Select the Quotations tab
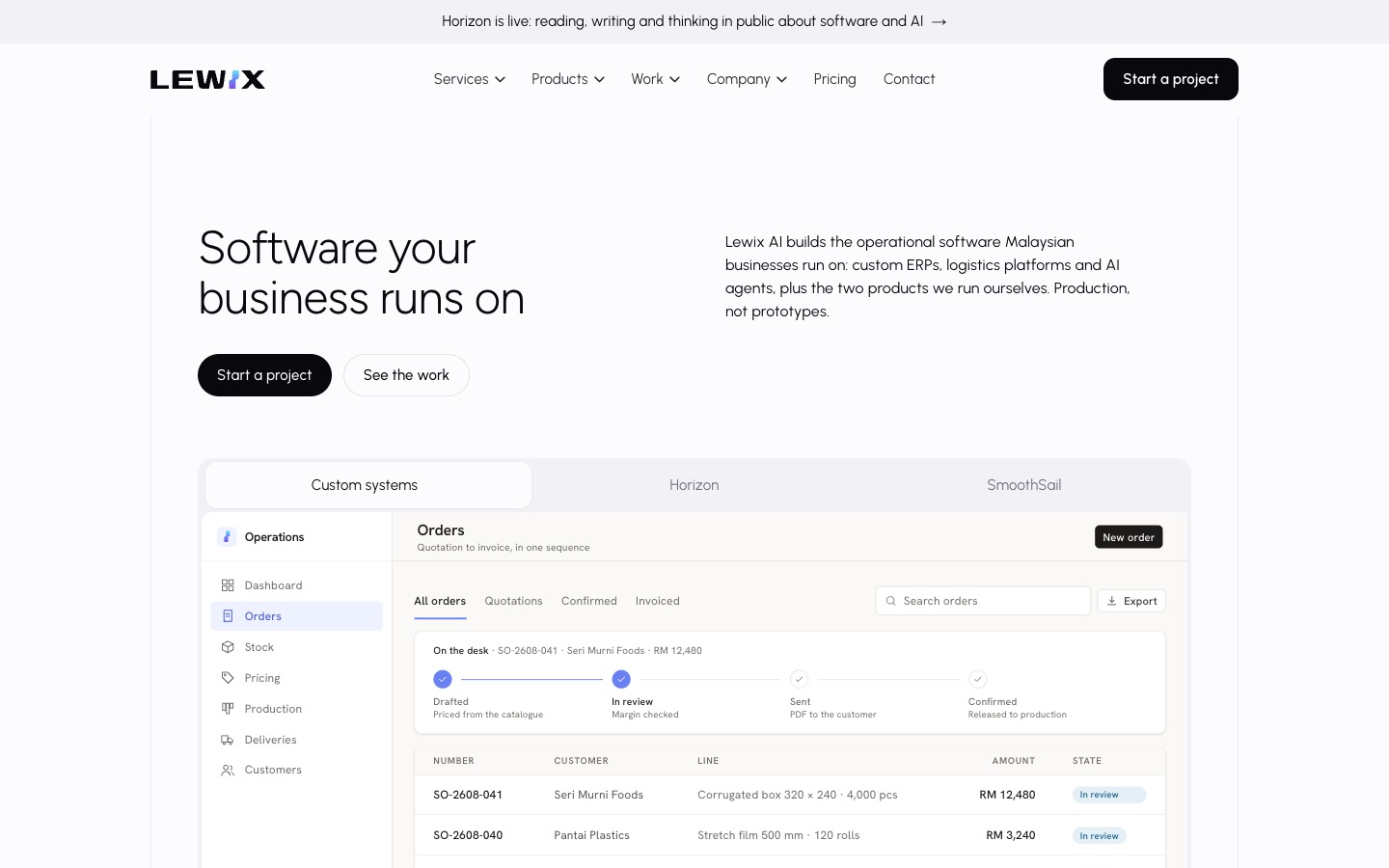1389x868 pixels. pos(513,601)
